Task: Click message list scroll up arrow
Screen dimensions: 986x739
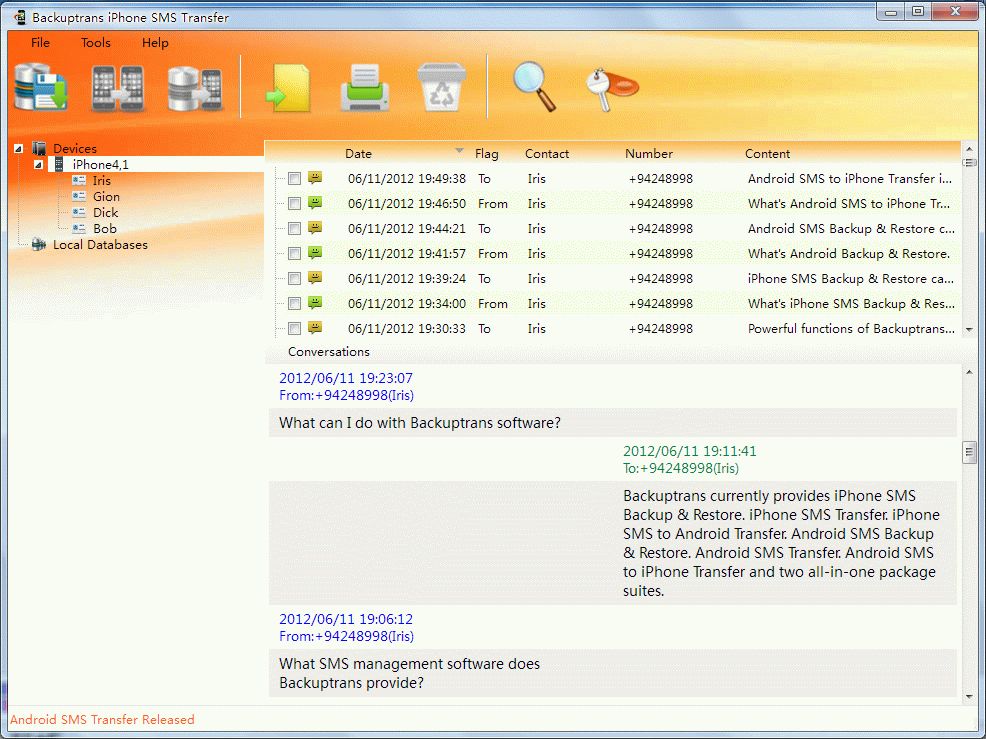Action: coord(969,149)
